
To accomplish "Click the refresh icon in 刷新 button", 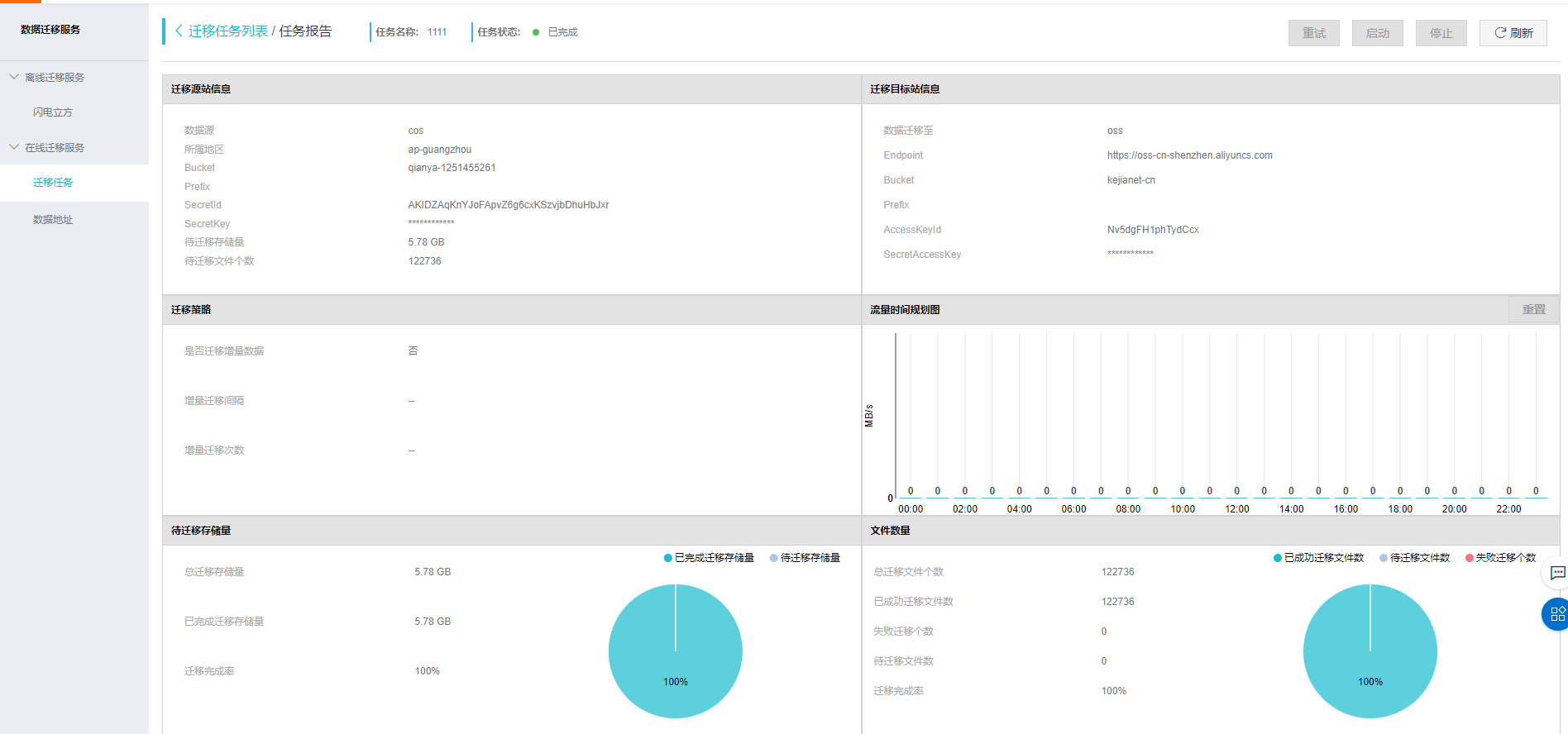I will click(x=1500, y=33).
